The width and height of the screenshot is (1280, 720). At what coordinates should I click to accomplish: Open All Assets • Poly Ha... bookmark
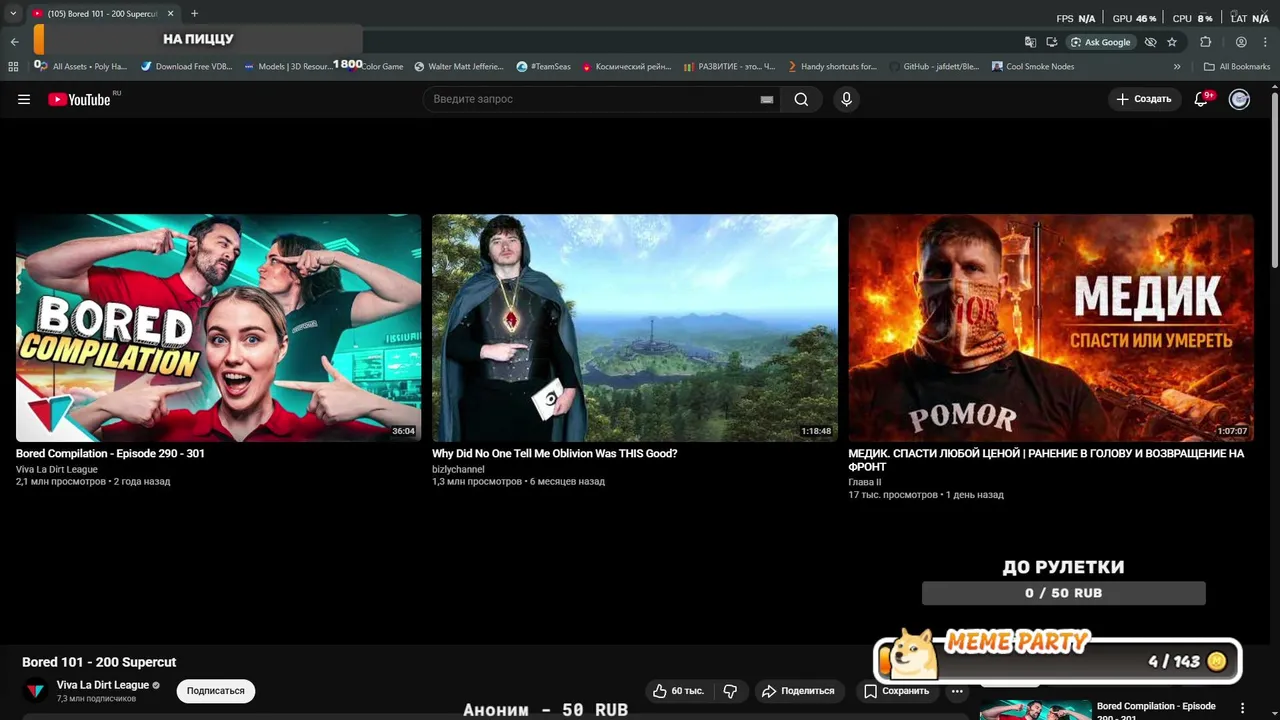coord(81,67)
